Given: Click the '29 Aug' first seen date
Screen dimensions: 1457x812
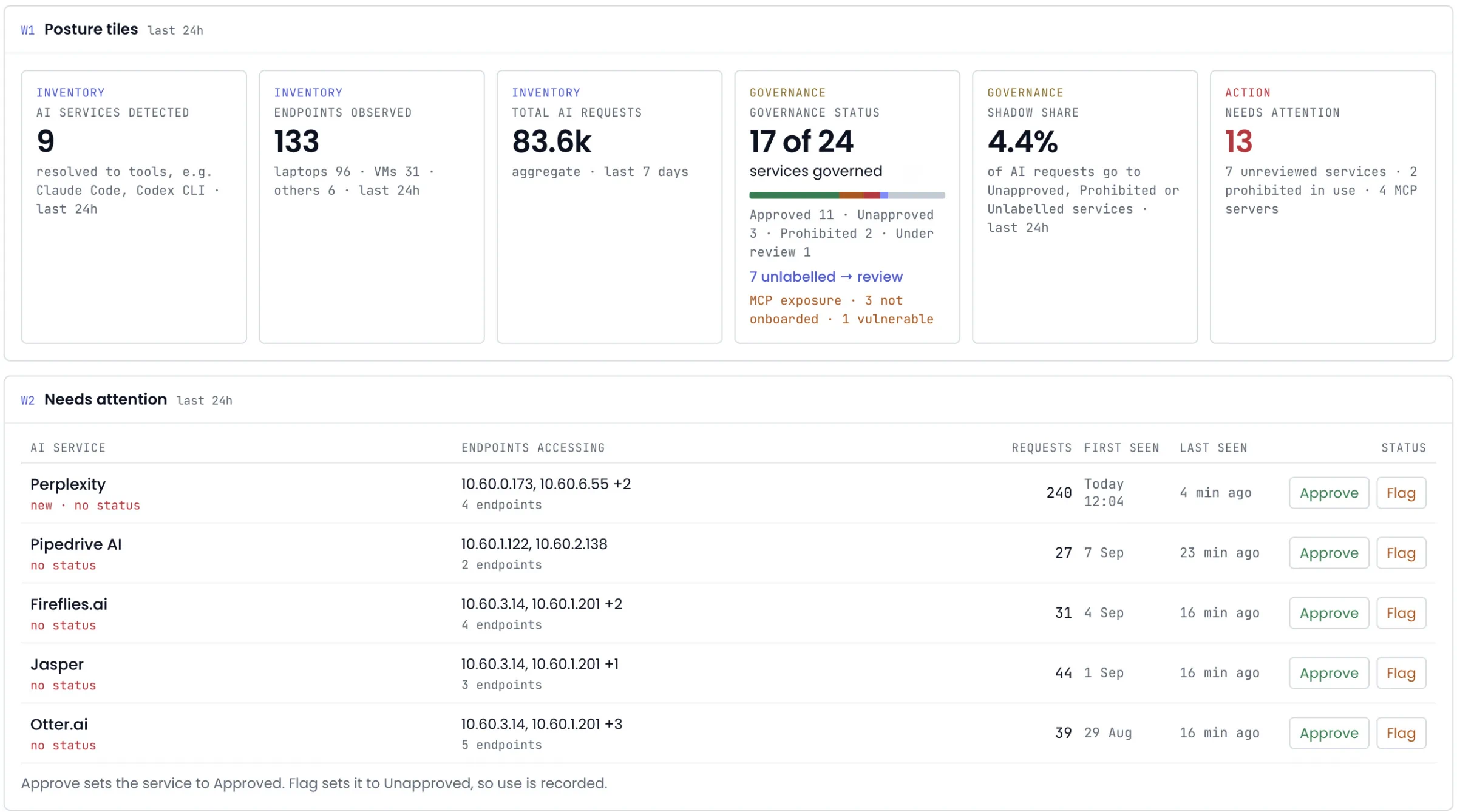Looking at the screenshot, I should [x=1108, y=733].
